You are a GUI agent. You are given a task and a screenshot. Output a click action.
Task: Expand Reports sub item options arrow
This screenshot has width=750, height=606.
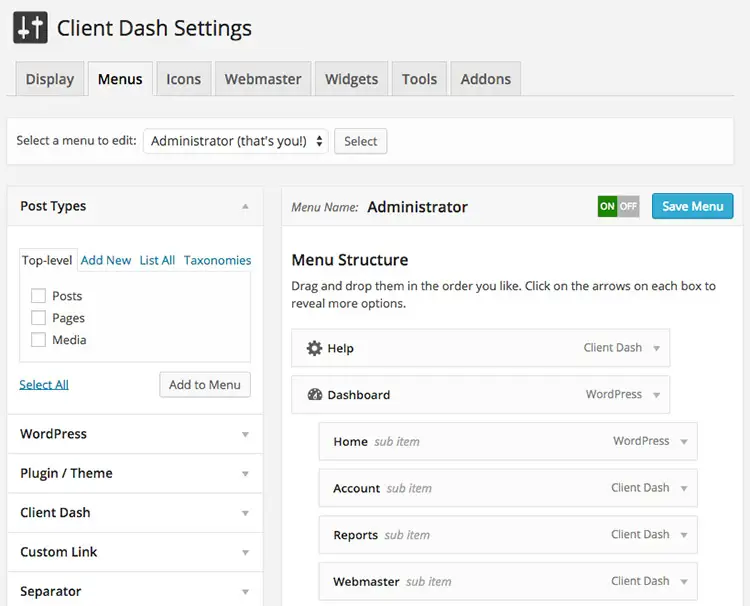click(684, 535)
